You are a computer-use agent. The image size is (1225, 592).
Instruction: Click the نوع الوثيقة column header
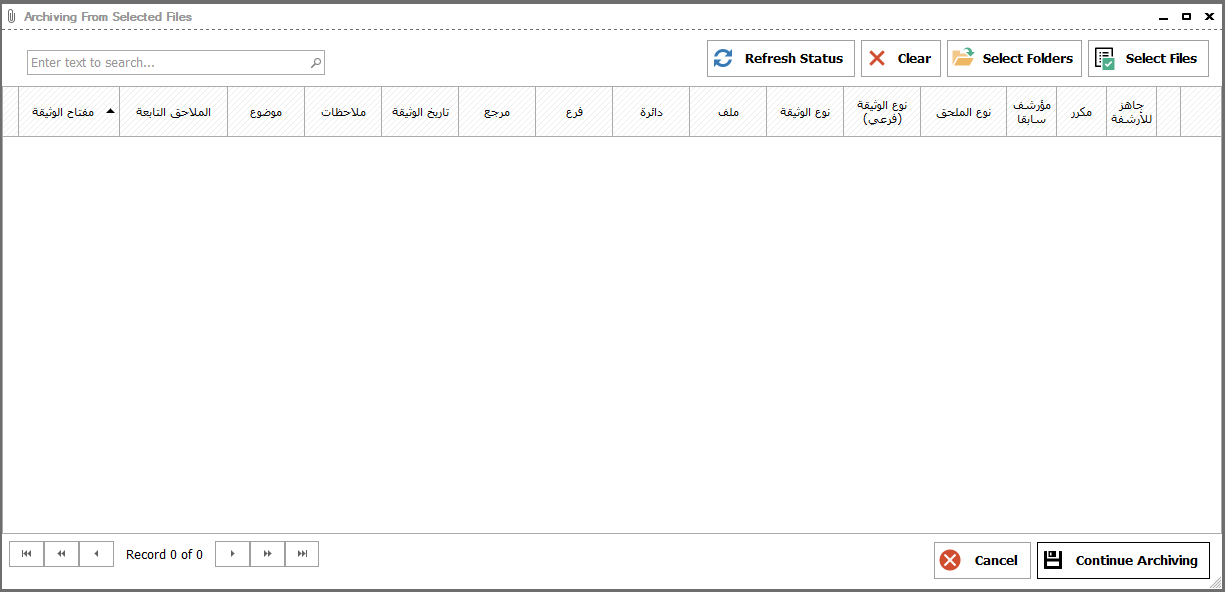(805, 111)
